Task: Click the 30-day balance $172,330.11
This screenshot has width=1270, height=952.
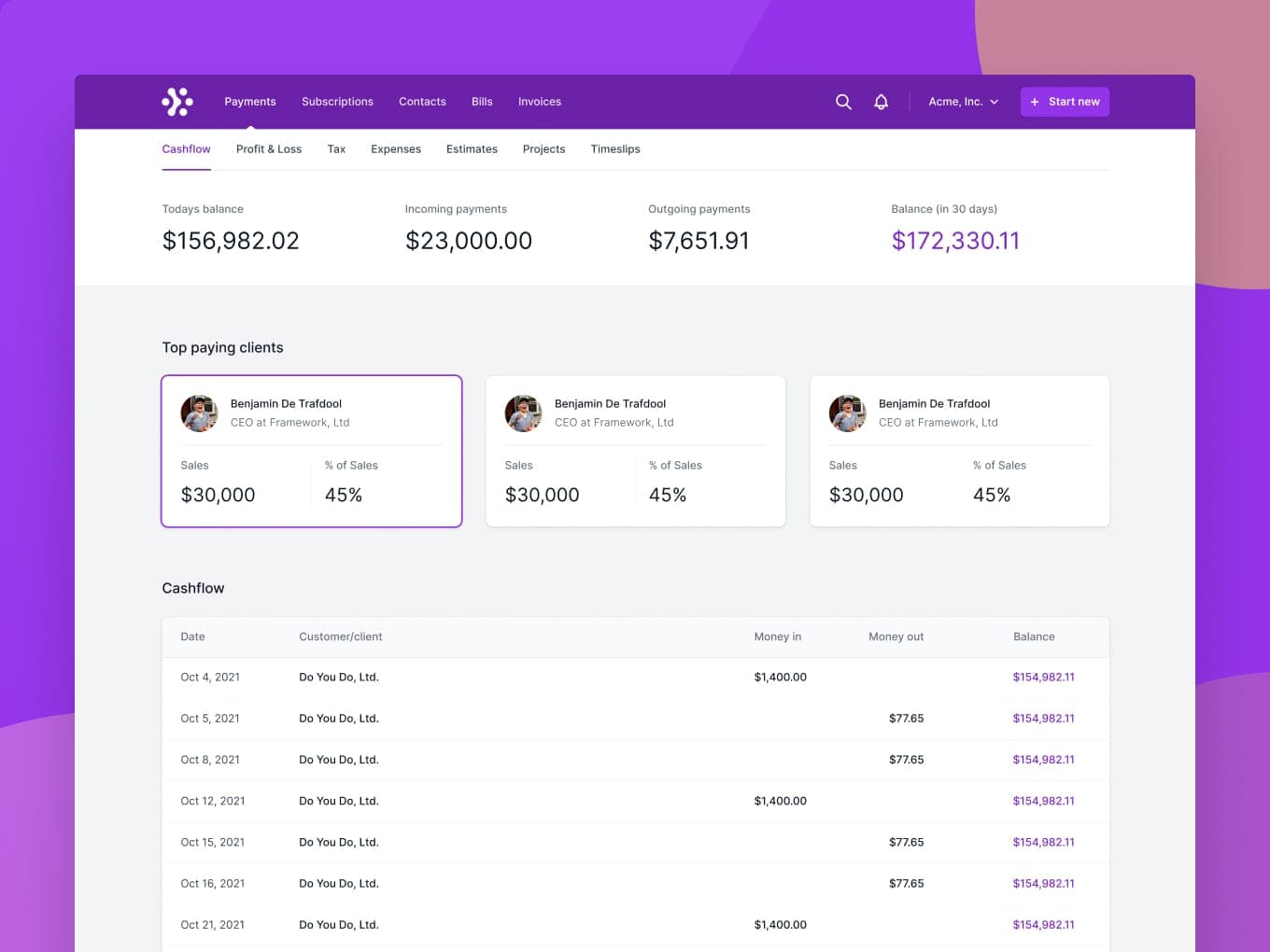Action: click(955, 241)
